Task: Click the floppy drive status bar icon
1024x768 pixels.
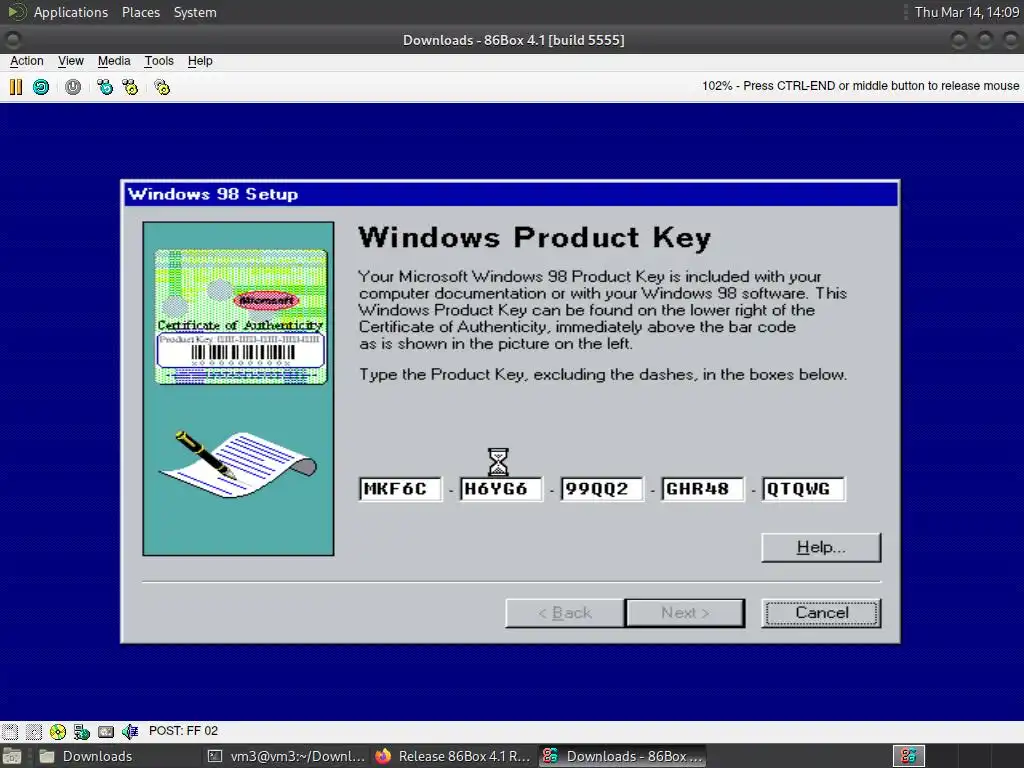Action: point(10,731)
